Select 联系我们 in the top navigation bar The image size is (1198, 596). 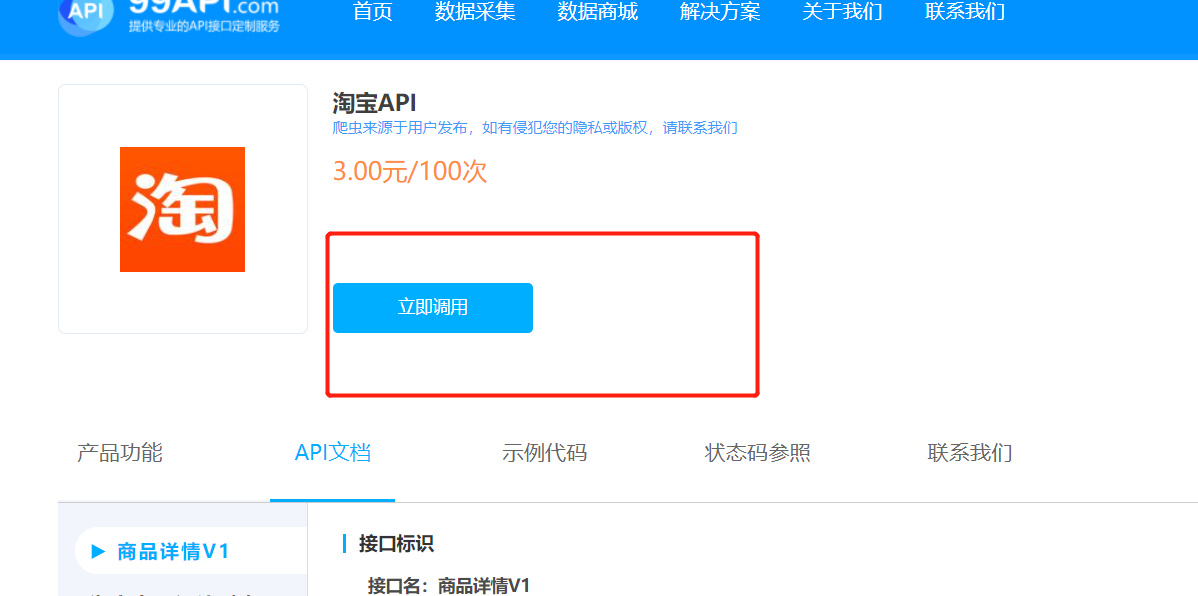[965, 12]
